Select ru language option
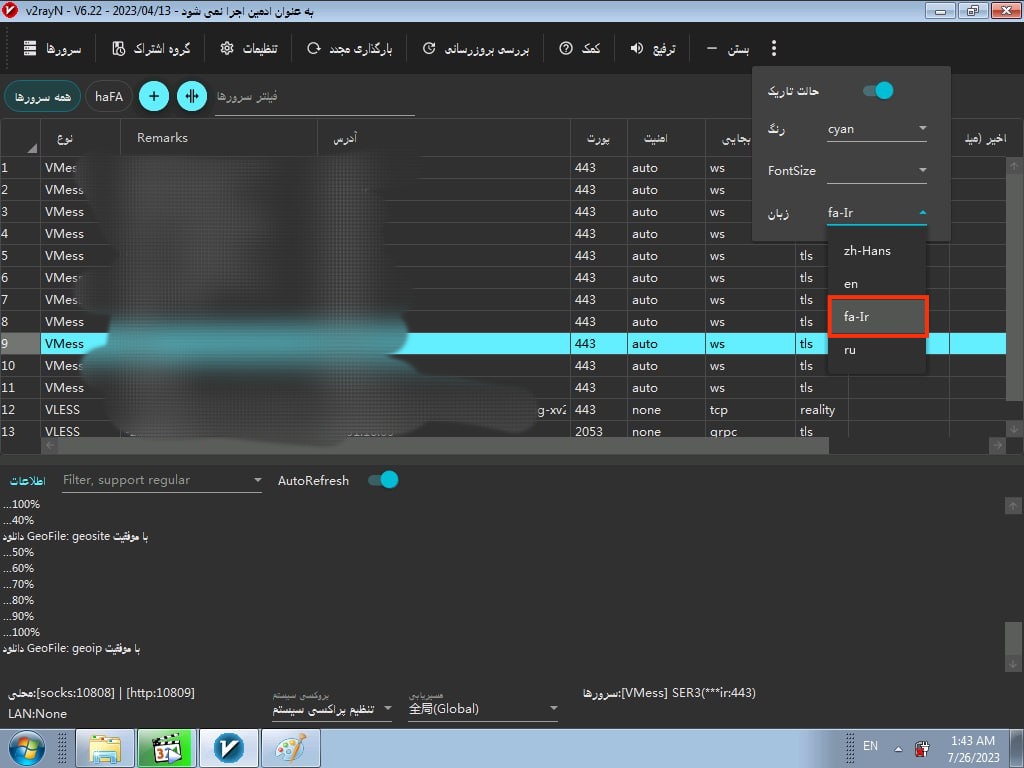Viewport: 1024px width, 768px height. 850,351
